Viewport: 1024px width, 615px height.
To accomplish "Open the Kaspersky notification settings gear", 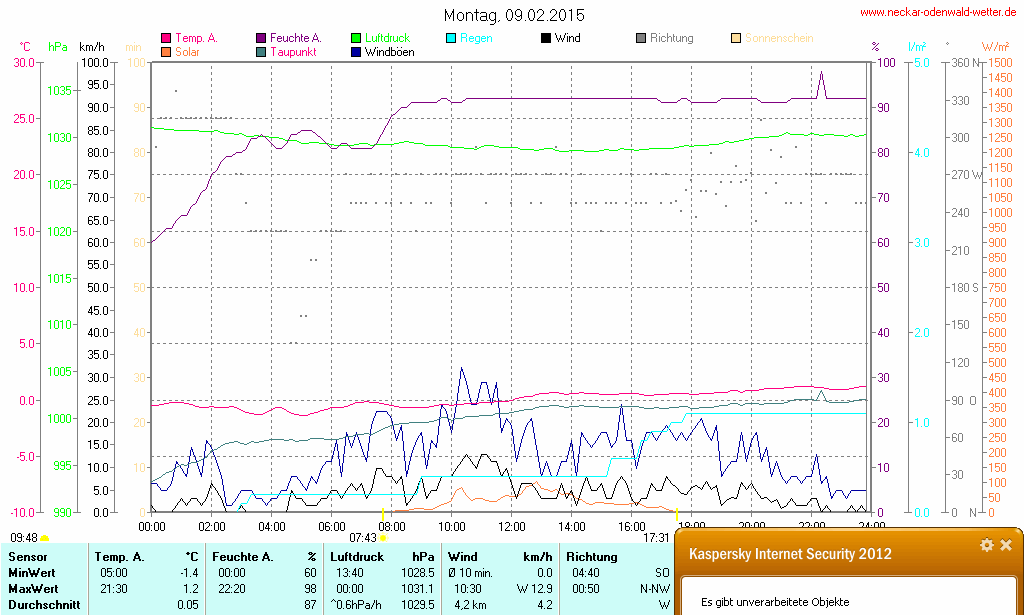I will tap(987, 545).
